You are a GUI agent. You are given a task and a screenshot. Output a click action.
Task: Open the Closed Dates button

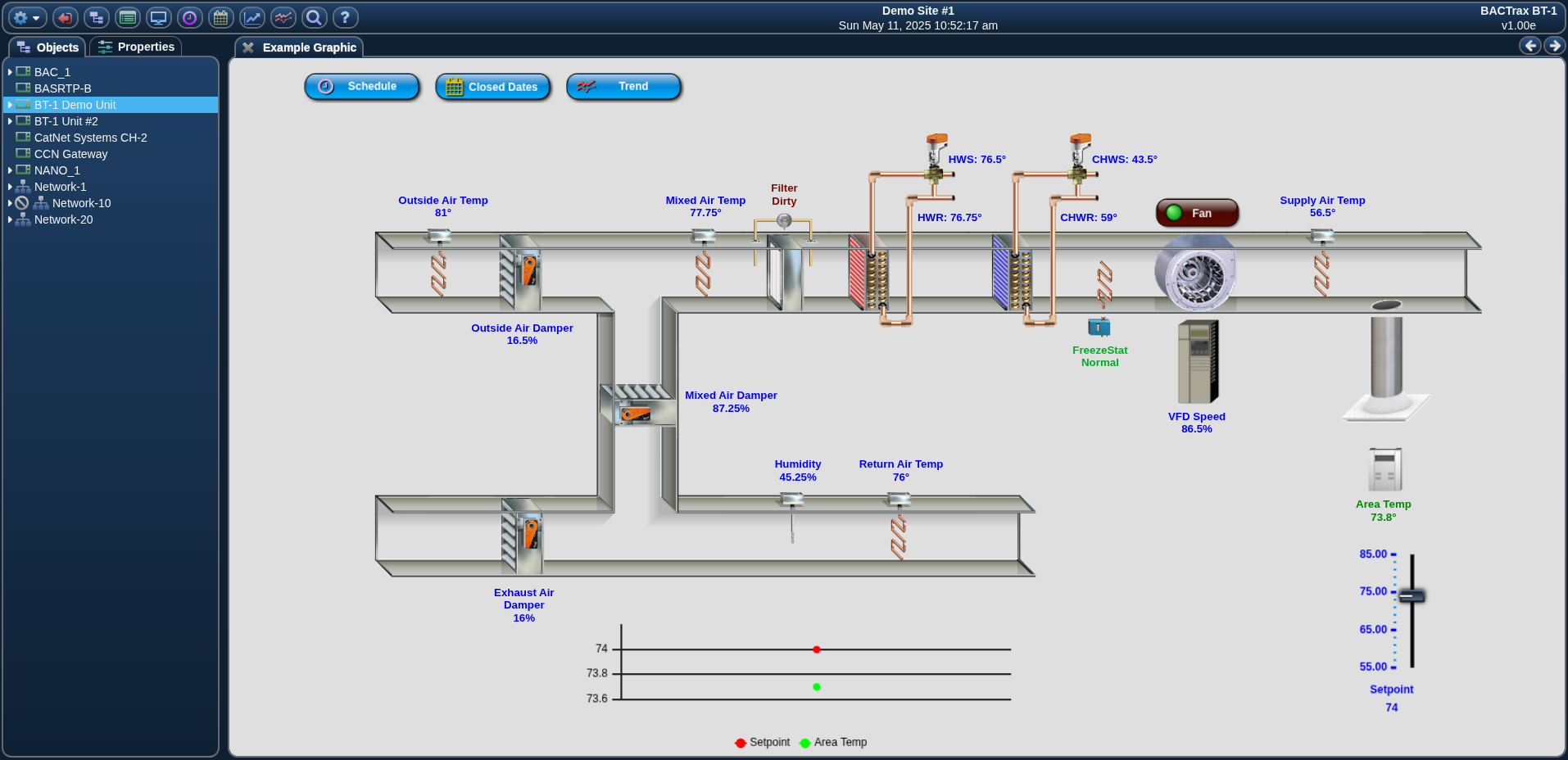point(492,86)
